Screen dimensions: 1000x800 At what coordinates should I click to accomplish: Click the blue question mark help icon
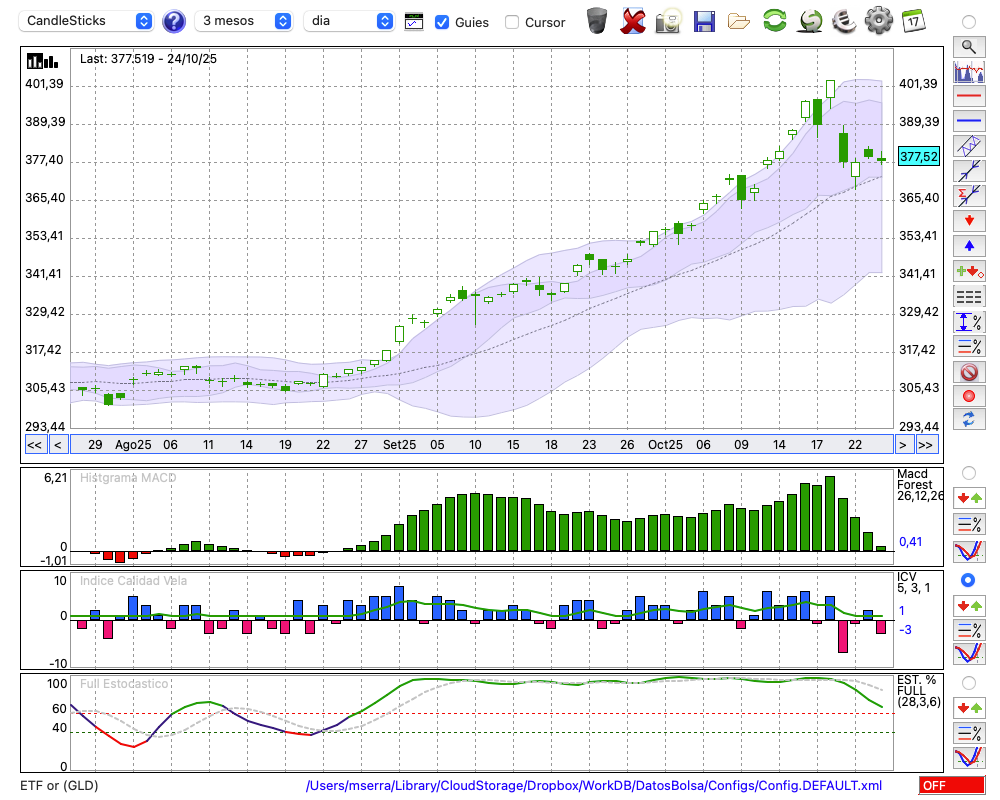(x=174, y=21)
